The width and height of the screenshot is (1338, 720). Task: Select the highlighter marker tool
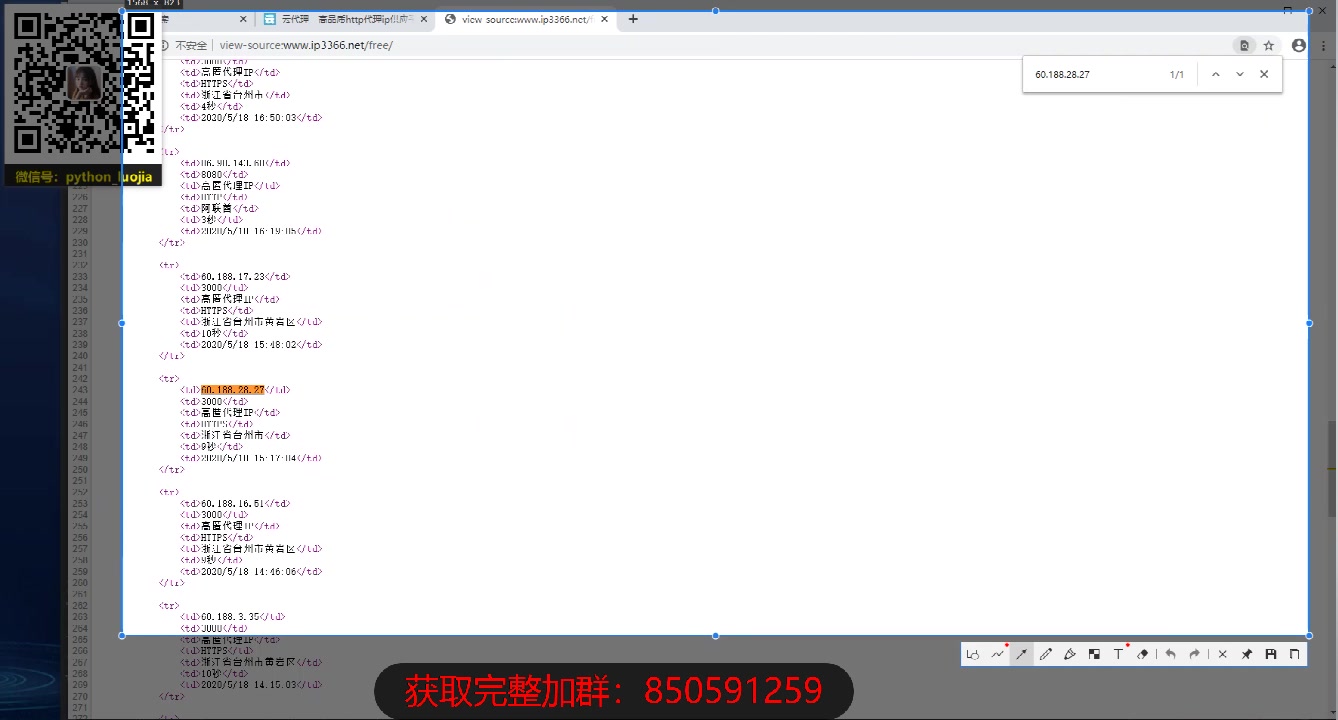click(1070, 654)
